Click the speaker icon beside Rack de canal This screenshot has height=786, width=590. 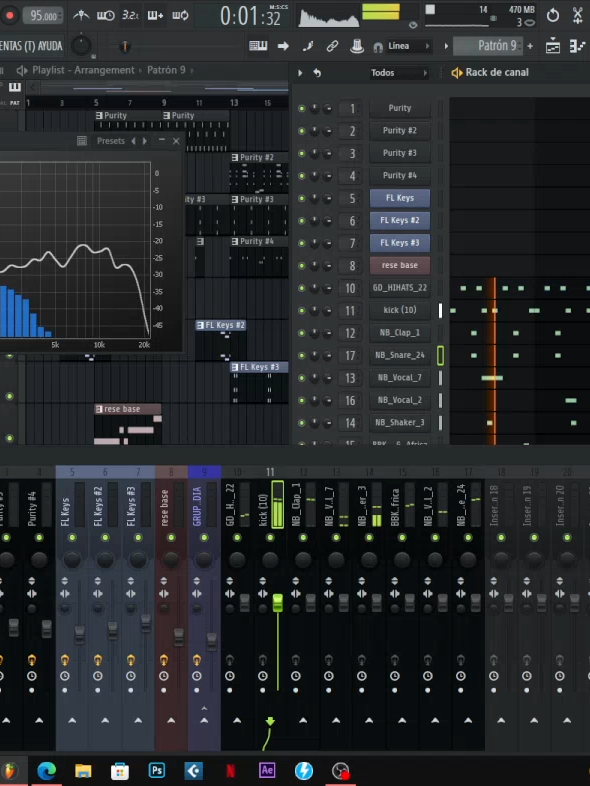[x=457, y=73]
